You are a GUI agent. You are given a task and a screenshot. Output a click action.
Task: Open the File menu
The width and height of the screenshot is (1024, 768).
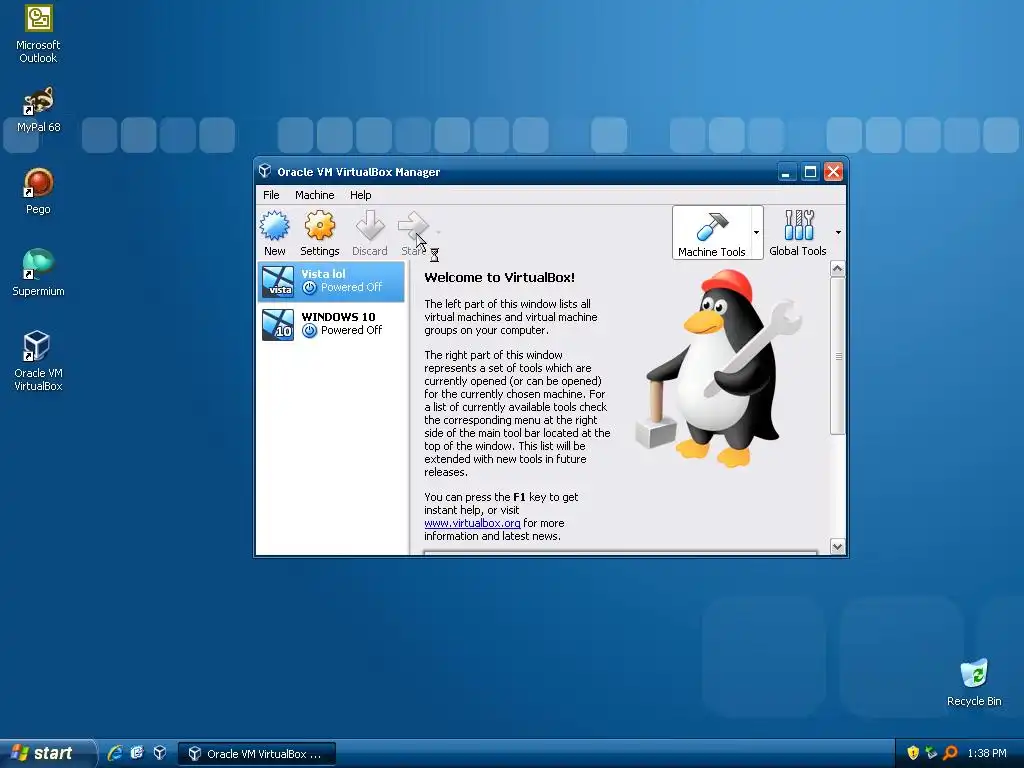[x=271, y=195]
